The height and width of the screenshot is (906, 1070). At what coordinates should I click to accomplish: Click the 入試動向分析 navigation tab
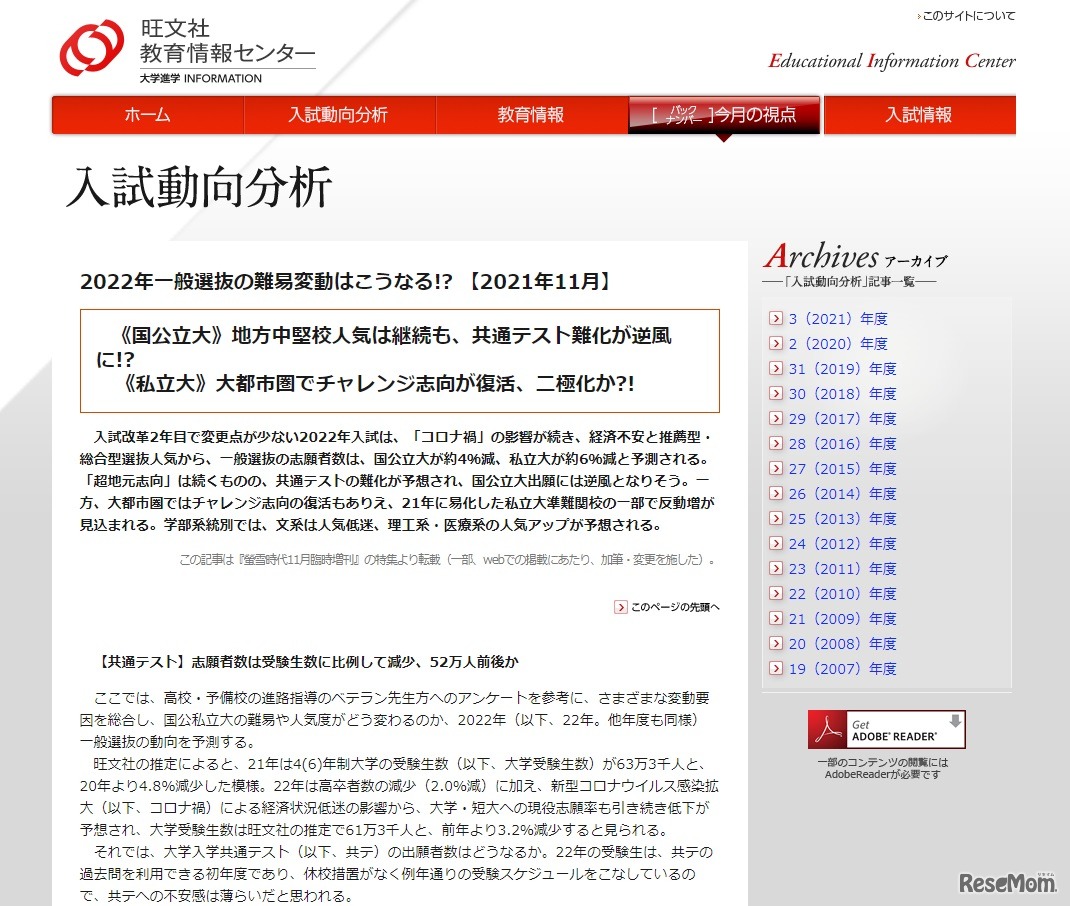[x=338, y=115]
